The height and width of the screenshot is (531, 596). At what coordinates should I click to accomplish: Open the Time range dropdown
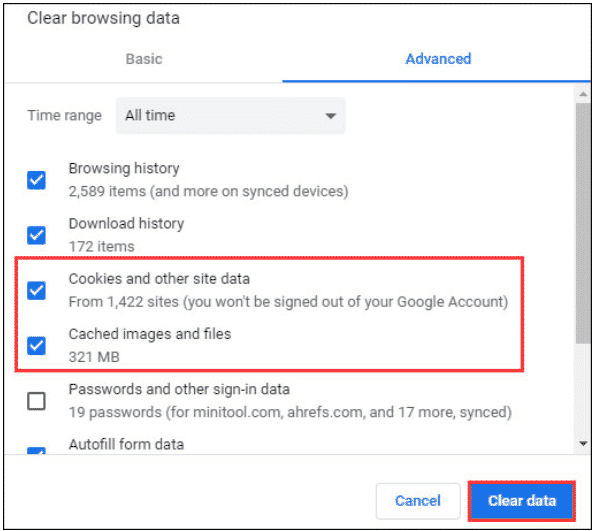click(x=231, y=116)
